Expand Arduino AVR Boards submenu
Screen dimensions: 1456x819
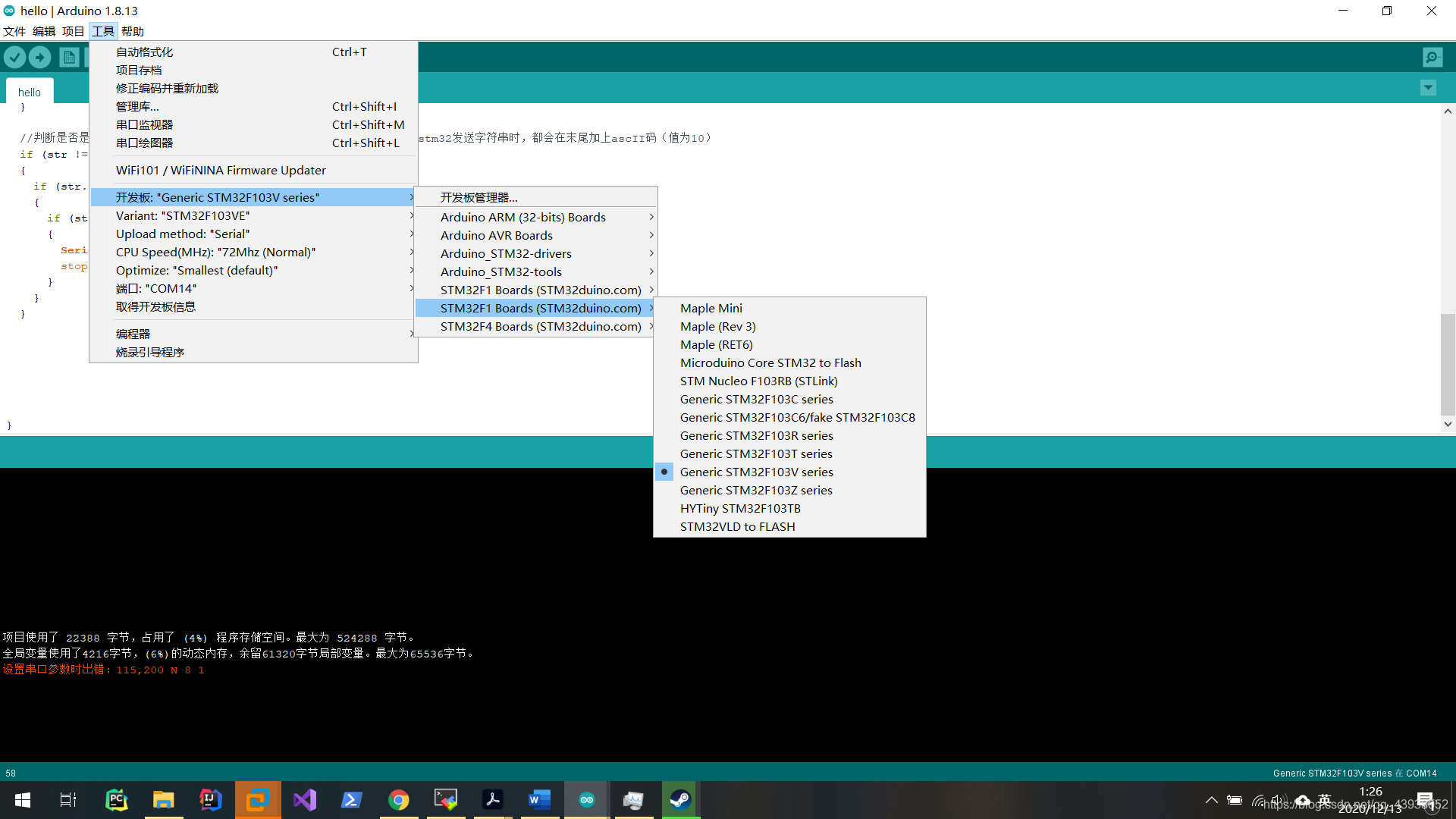pyautogui.click(x=535, y=235)
